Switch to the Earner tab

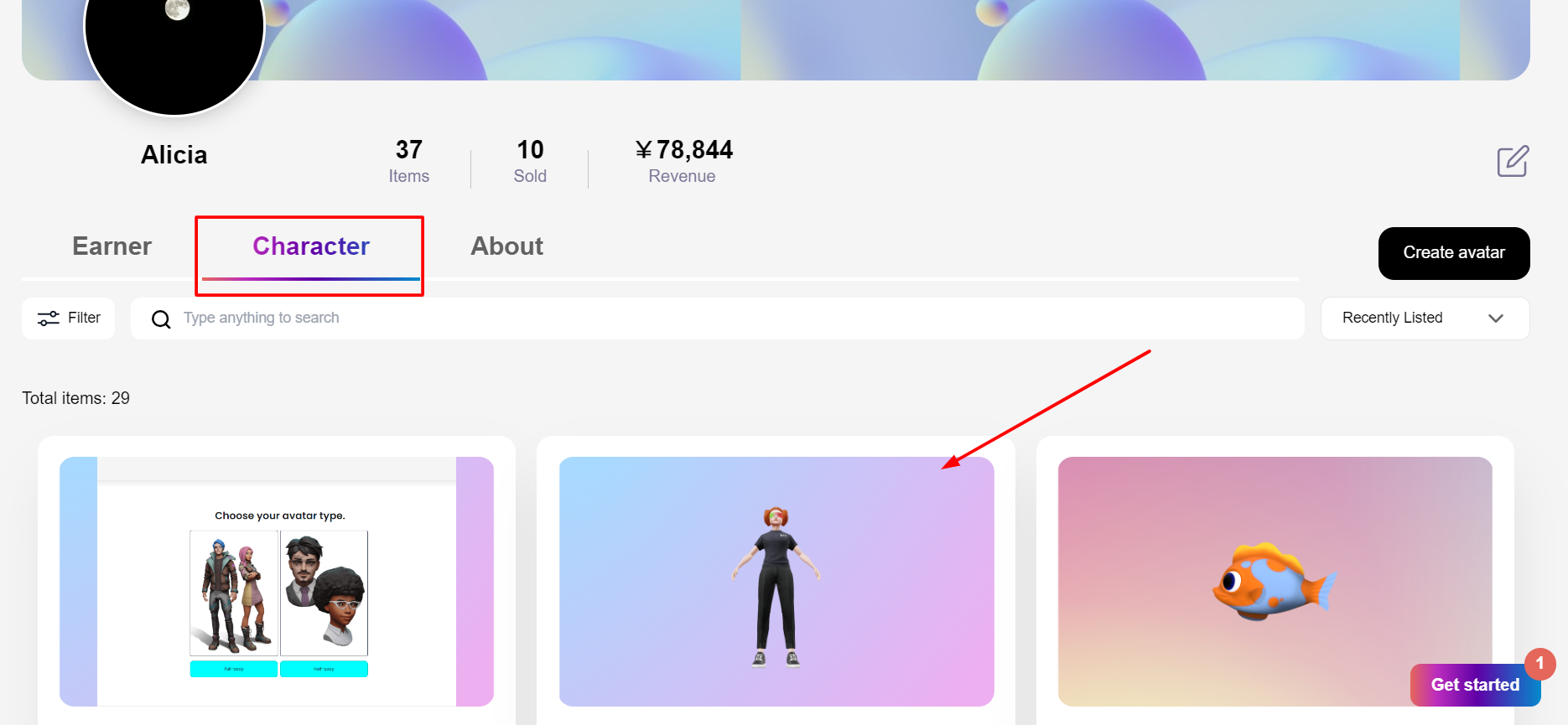pyautogui.click(x=112, y=246)
